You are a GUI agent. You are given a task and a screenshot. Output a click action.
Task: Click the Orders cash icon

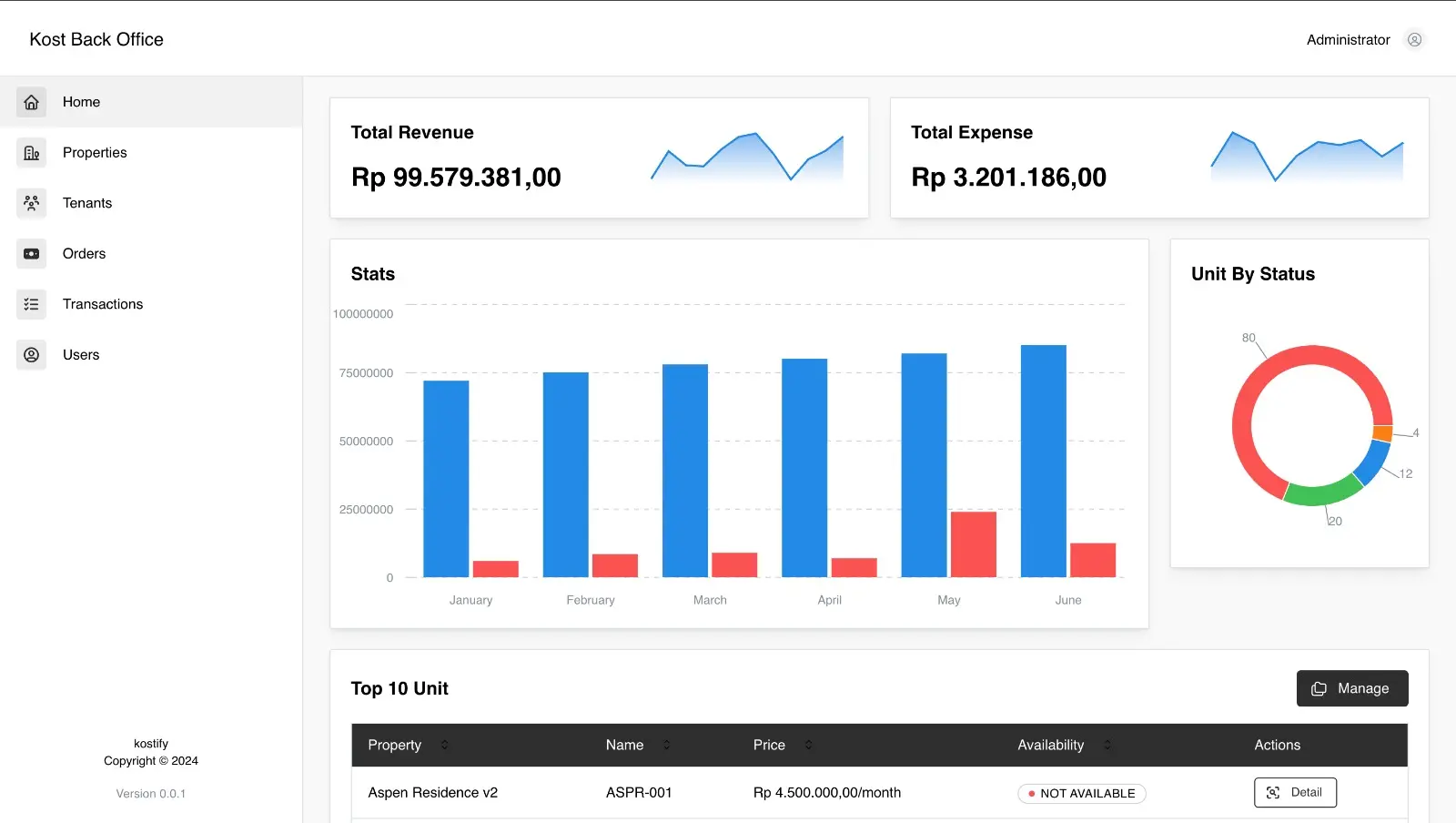pos(31,254)
